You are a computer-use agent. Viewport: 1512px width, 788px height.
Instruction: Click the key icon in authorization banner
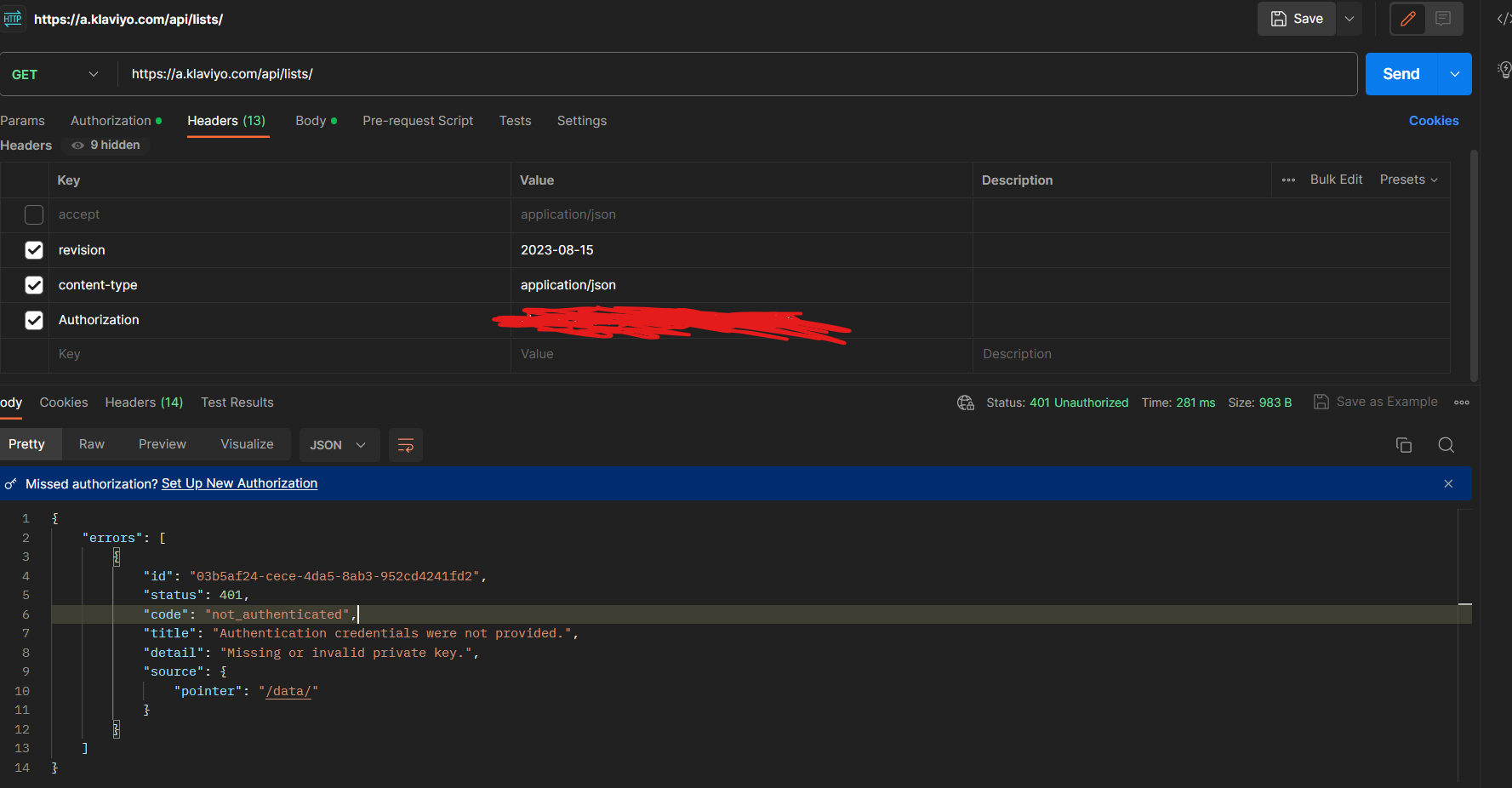pyautogui.click(x=10, y=484)
